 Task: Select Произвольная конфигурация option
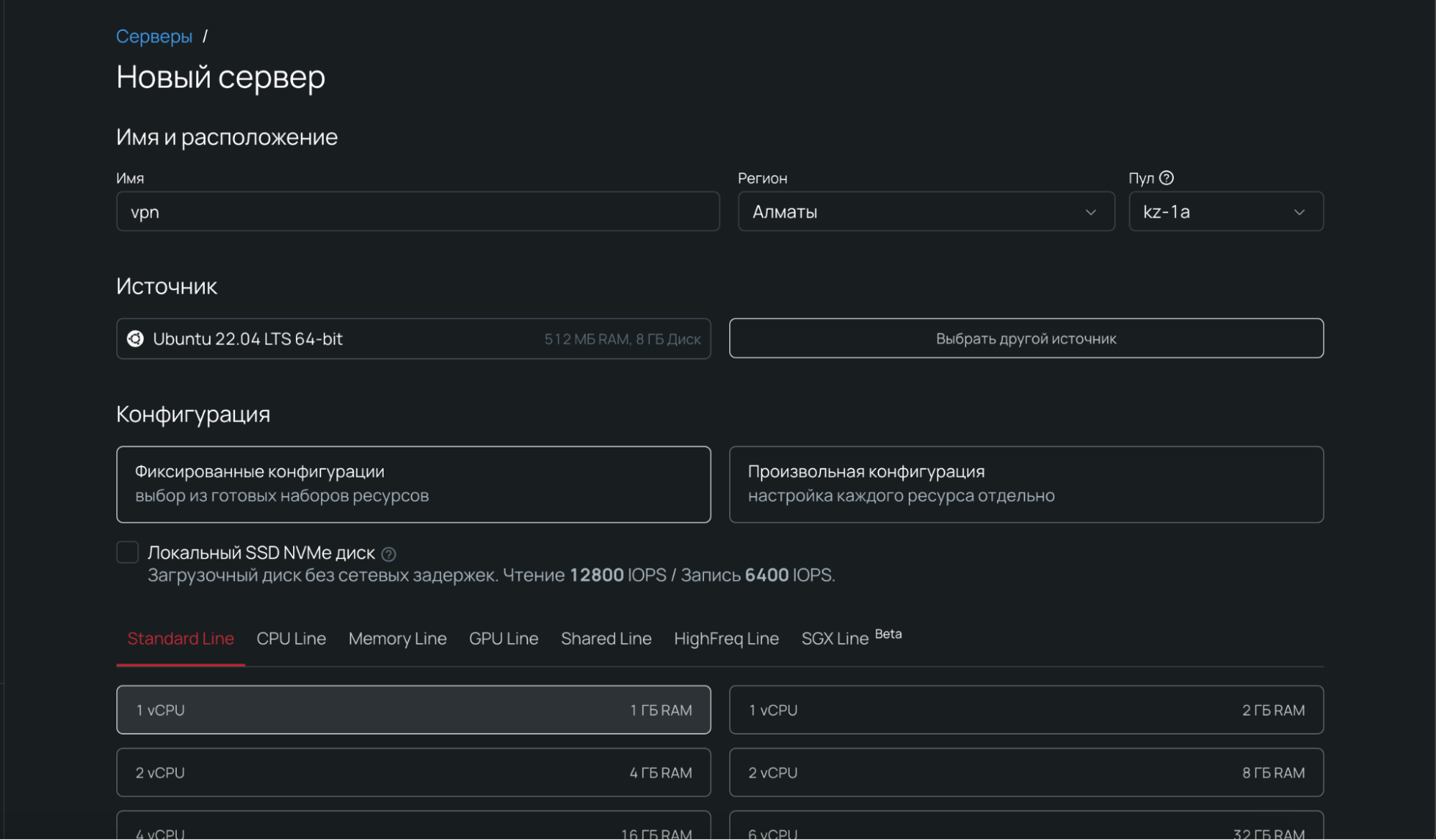tap(1026, 484)
